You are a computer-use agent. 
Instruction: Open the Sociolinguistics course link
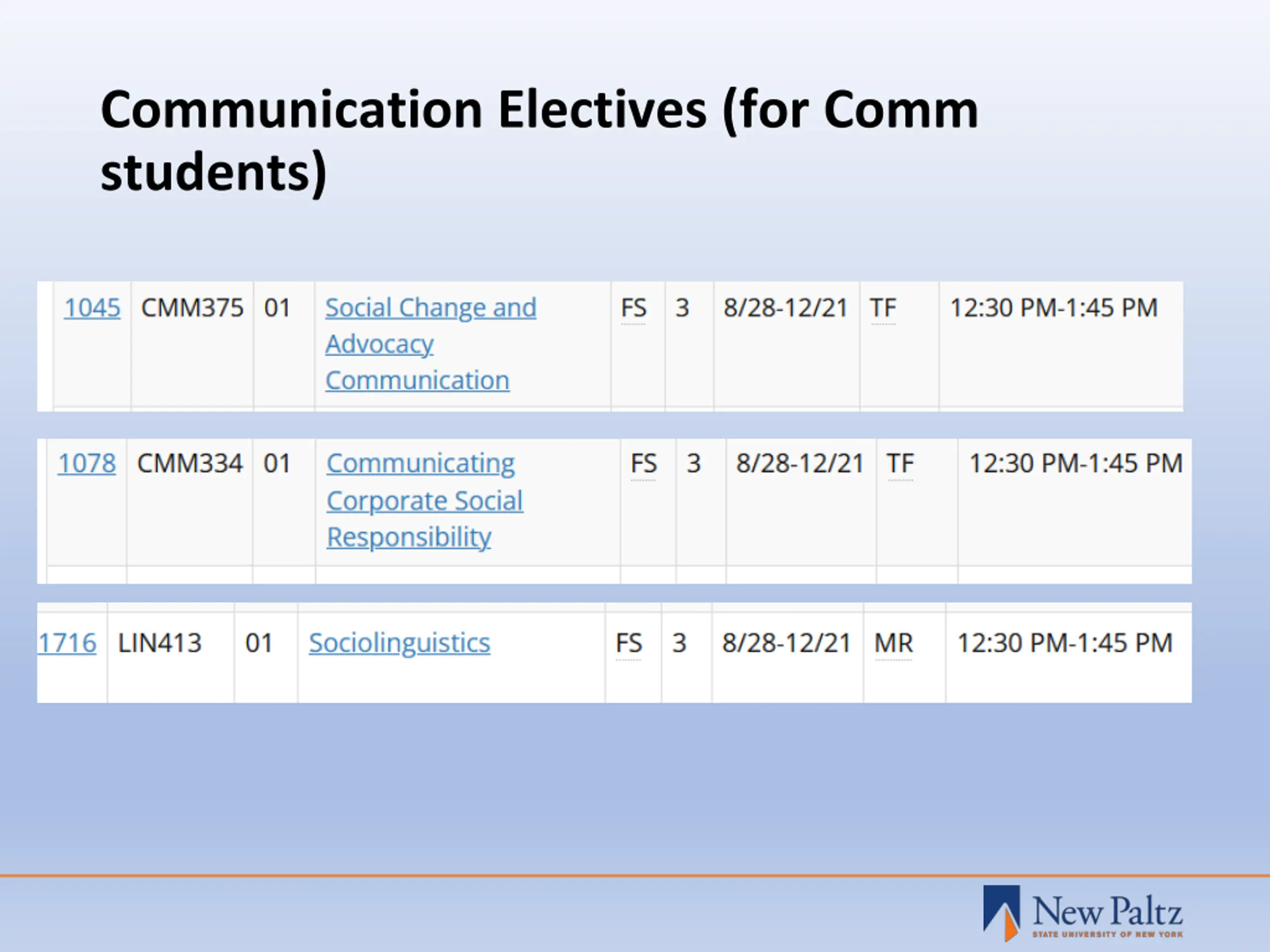point(399,643)
